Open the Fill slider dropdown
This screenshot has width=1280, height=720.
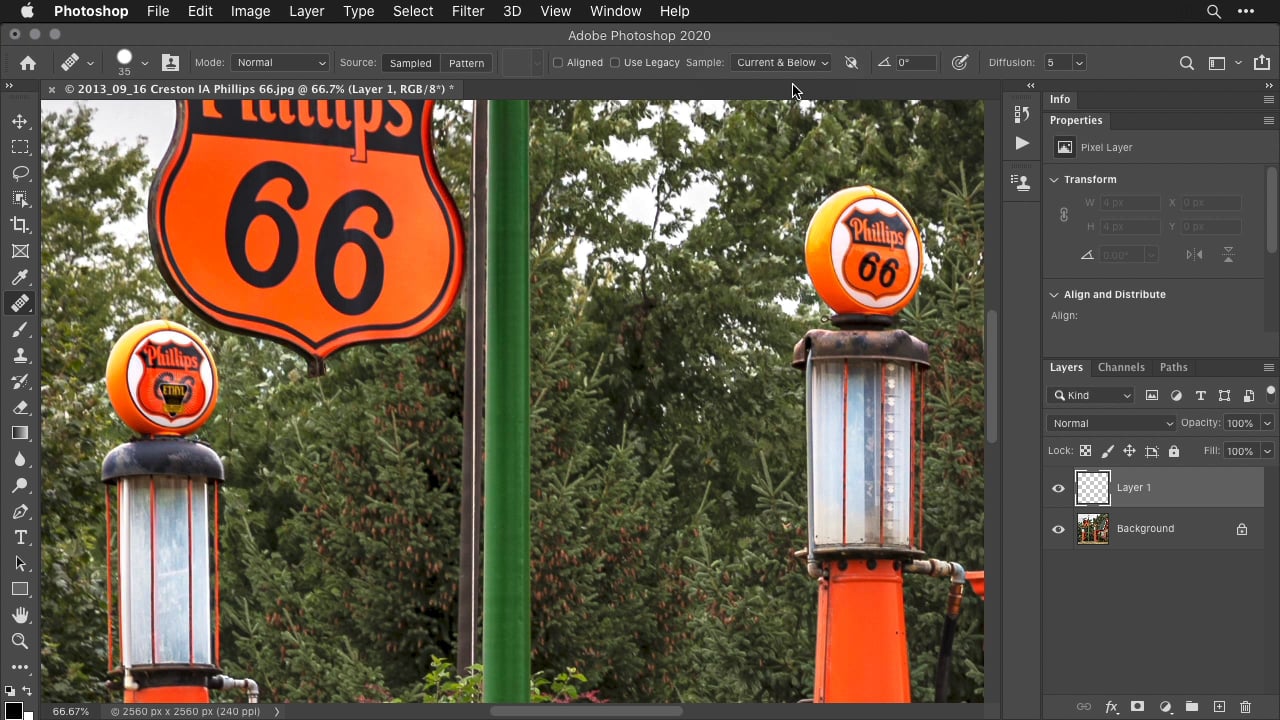point(1266,451)
